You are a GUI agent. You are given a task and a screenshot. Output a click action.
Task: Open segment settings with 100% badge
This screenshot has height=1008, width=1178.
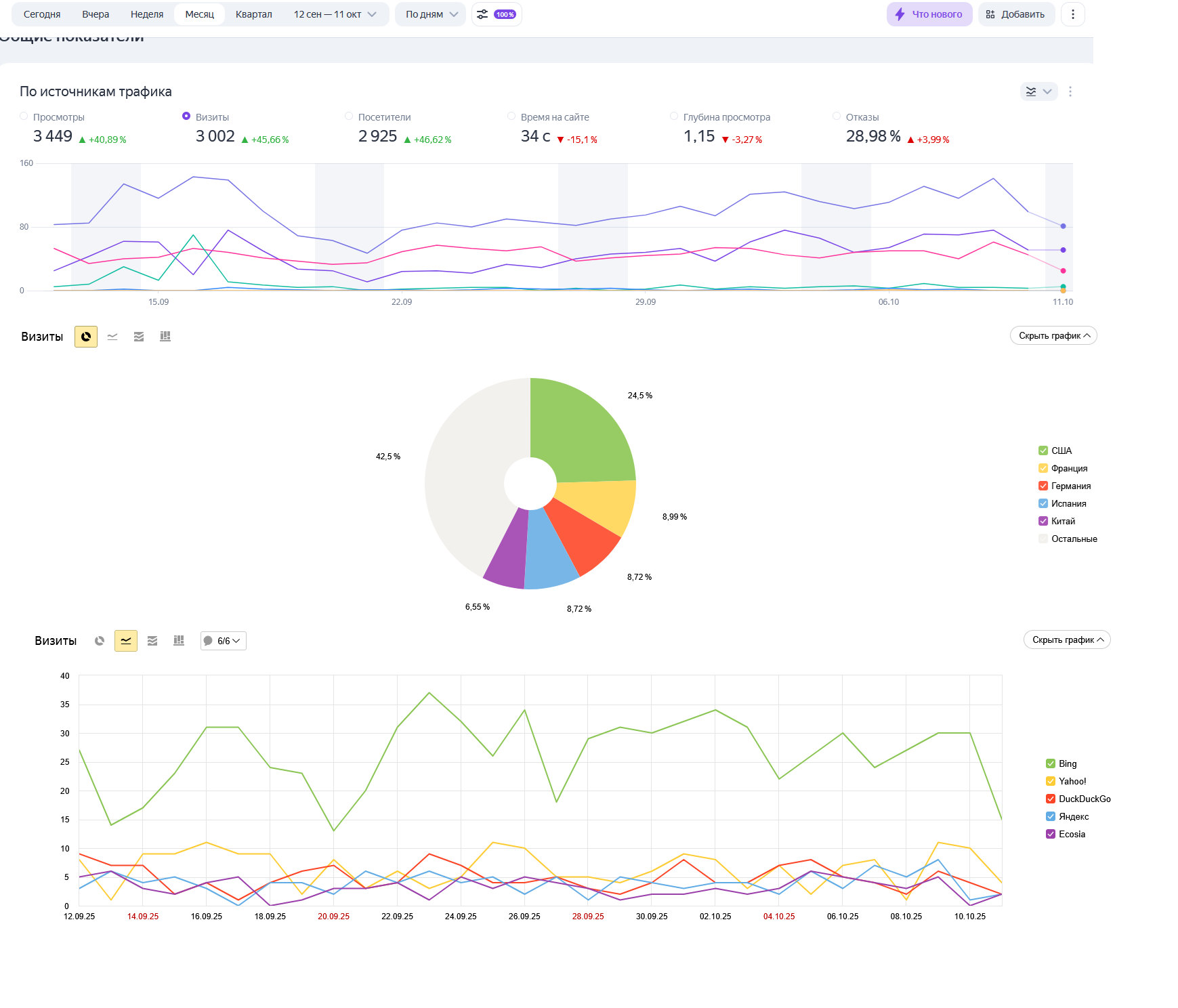click(497, 14)
